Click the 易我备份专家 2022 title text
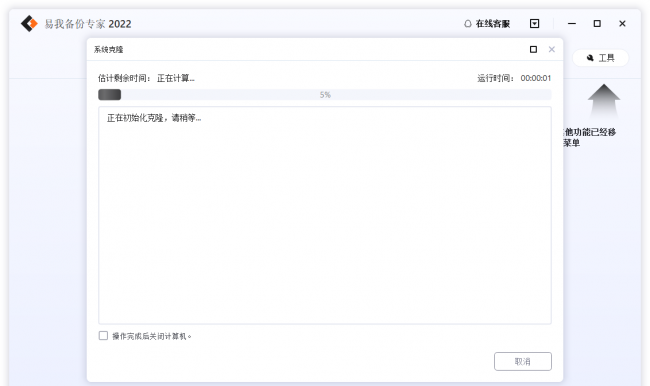The width and height of the screenshot is (650, 386). 88,24
